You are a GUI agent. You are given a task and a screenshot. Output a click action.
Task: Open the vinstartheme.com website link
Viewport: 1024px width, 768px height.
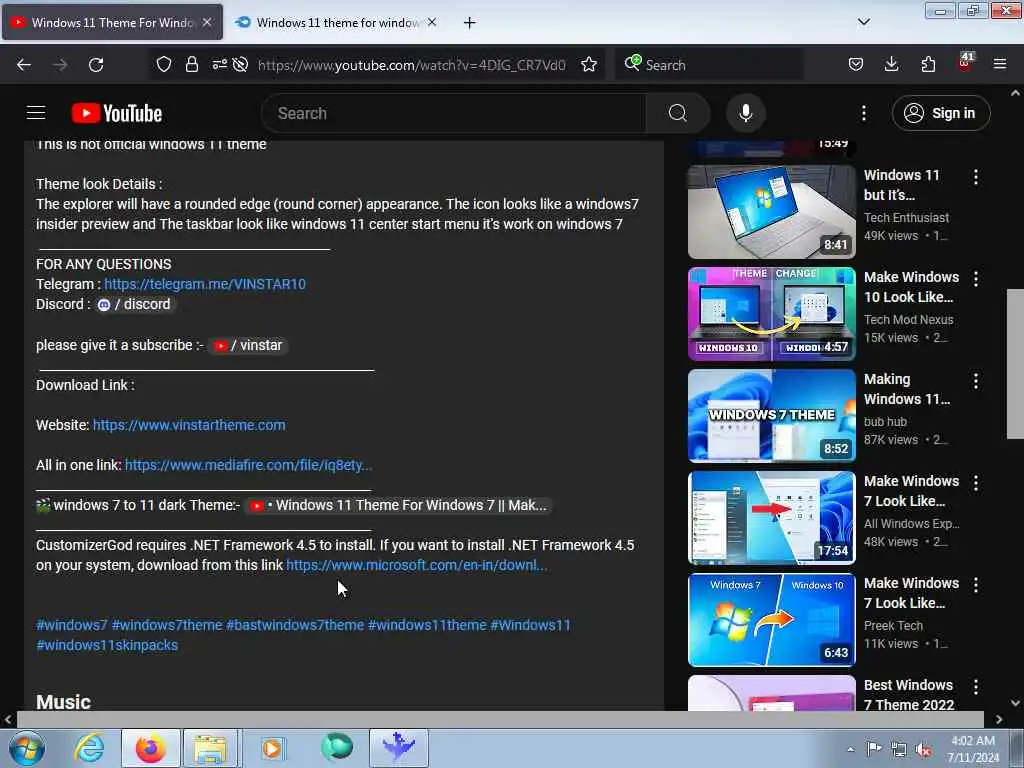189,425
